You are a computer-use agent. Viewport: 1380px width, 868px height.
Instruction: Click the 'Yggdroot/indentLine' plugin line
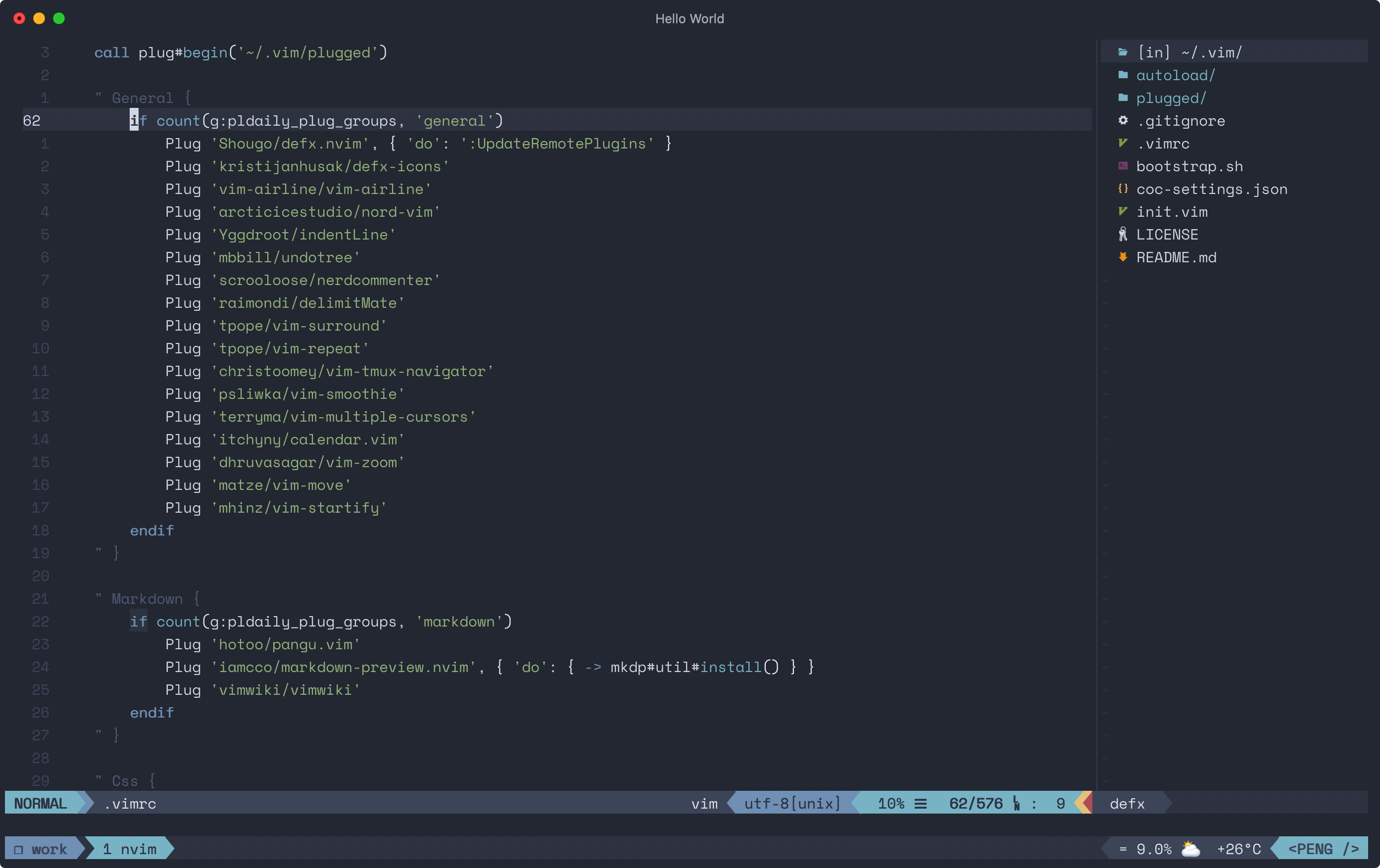[x=281, y=235]
